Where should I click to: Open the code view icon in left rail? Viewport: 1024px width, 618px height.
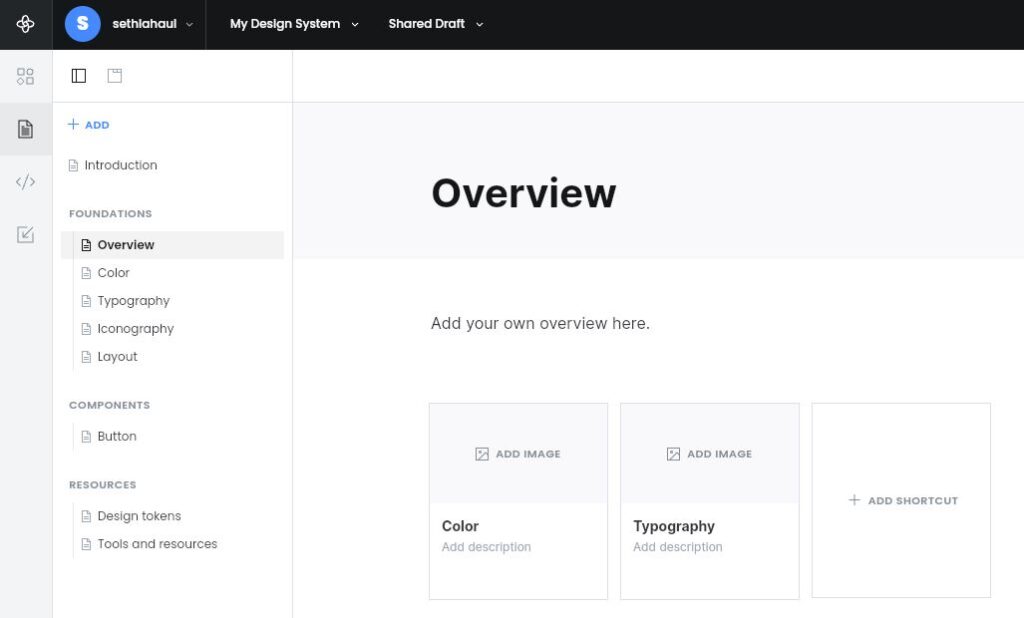tap(26, 182)
